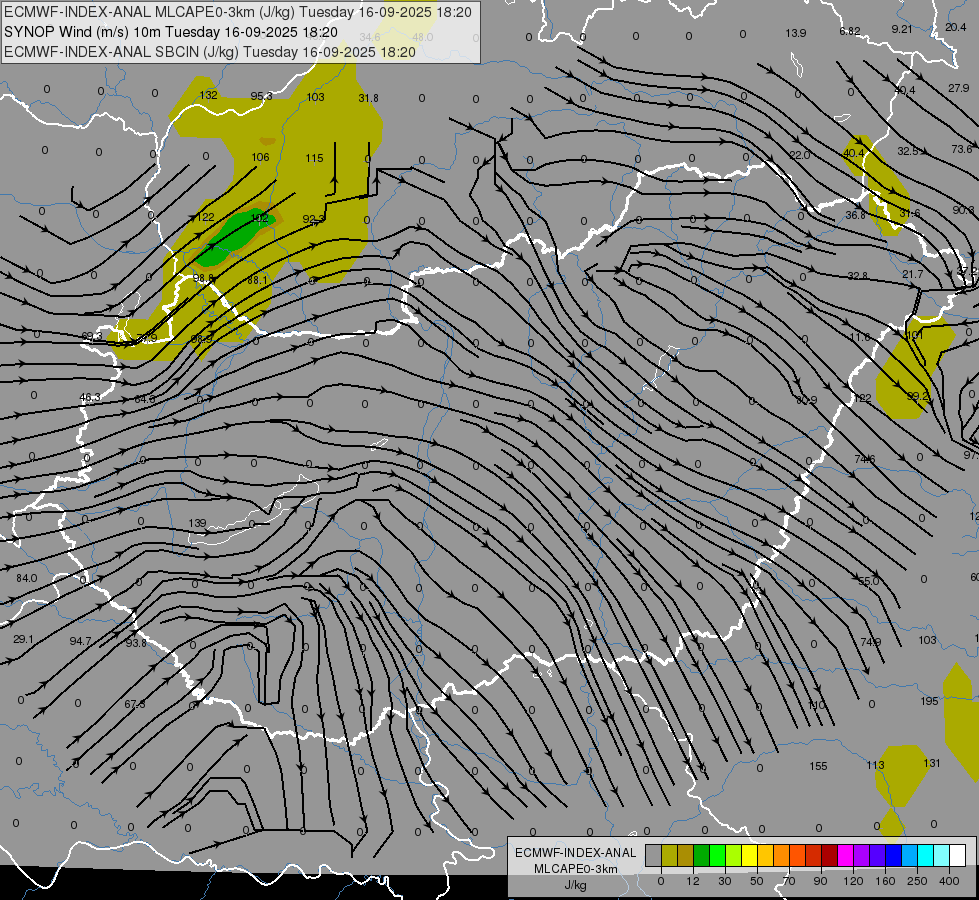Click the legend label 'ECMWF-INDEX-ANAL'
Viewport: 979px width, 900px height.
576,853
